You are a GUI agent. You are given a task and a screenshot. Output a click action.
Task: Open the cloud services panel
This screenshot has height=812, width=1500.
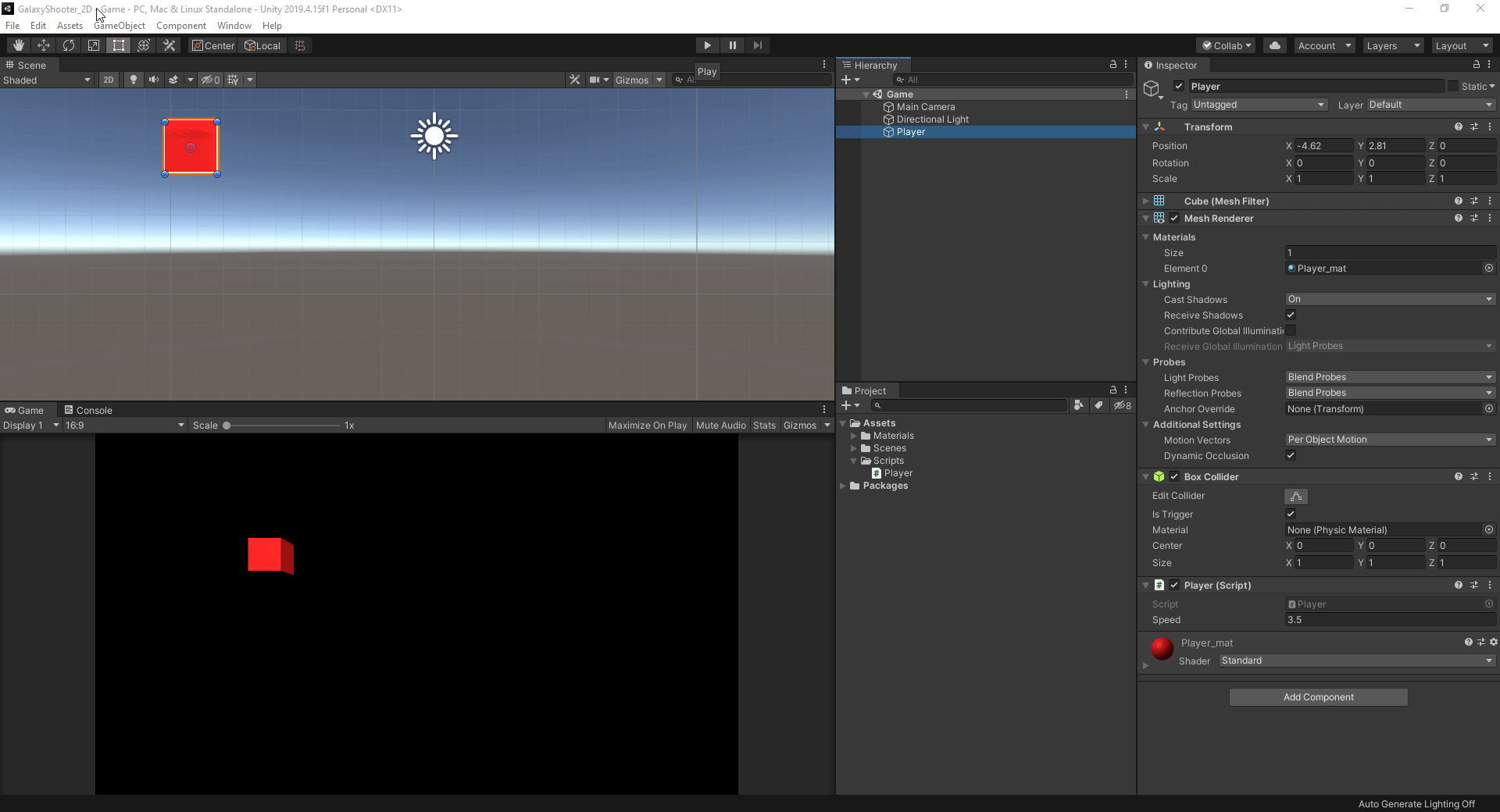1274,45
